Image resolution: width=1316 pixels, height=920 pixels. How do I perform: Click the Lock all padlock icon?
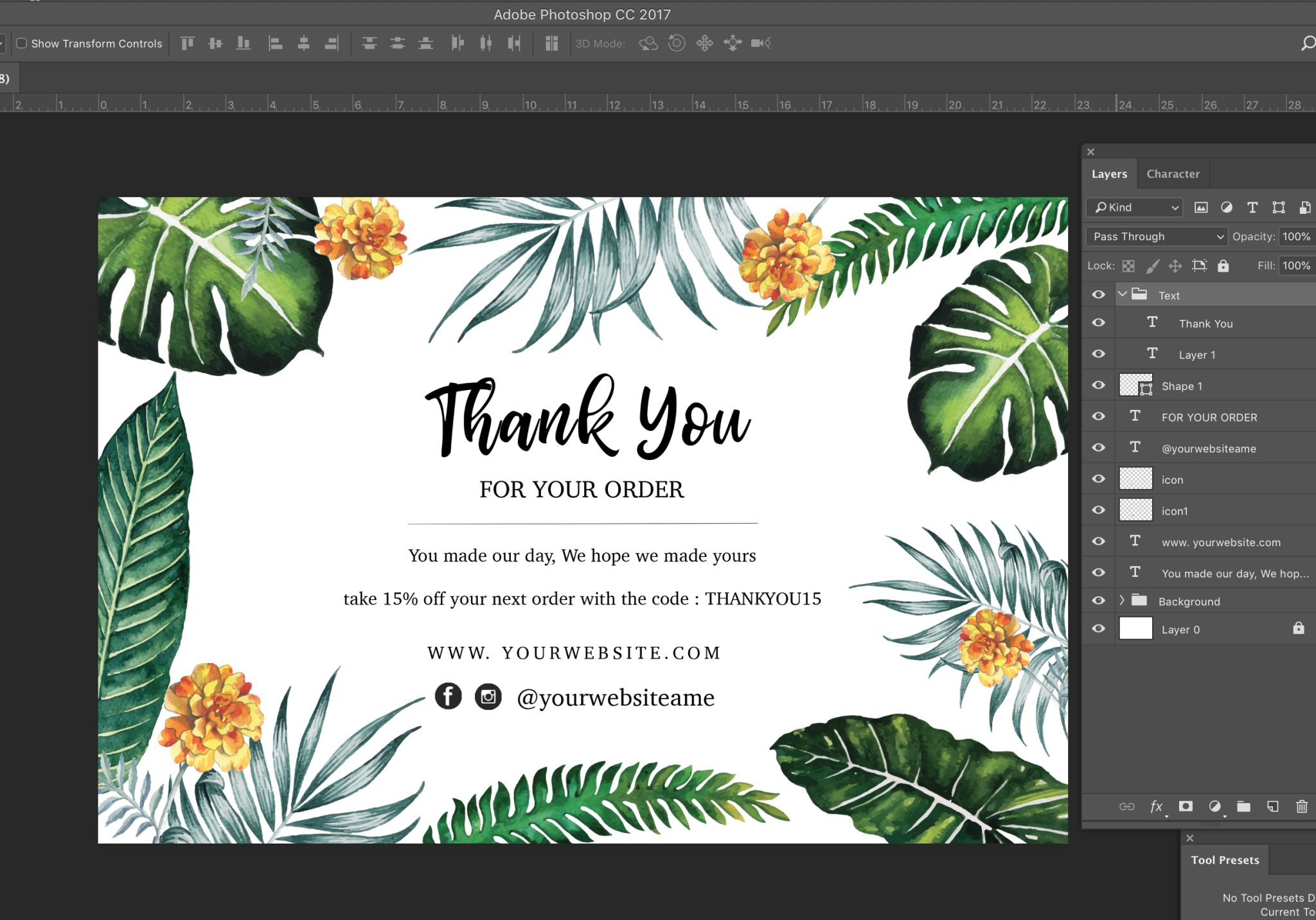(x=1223, y=265)
